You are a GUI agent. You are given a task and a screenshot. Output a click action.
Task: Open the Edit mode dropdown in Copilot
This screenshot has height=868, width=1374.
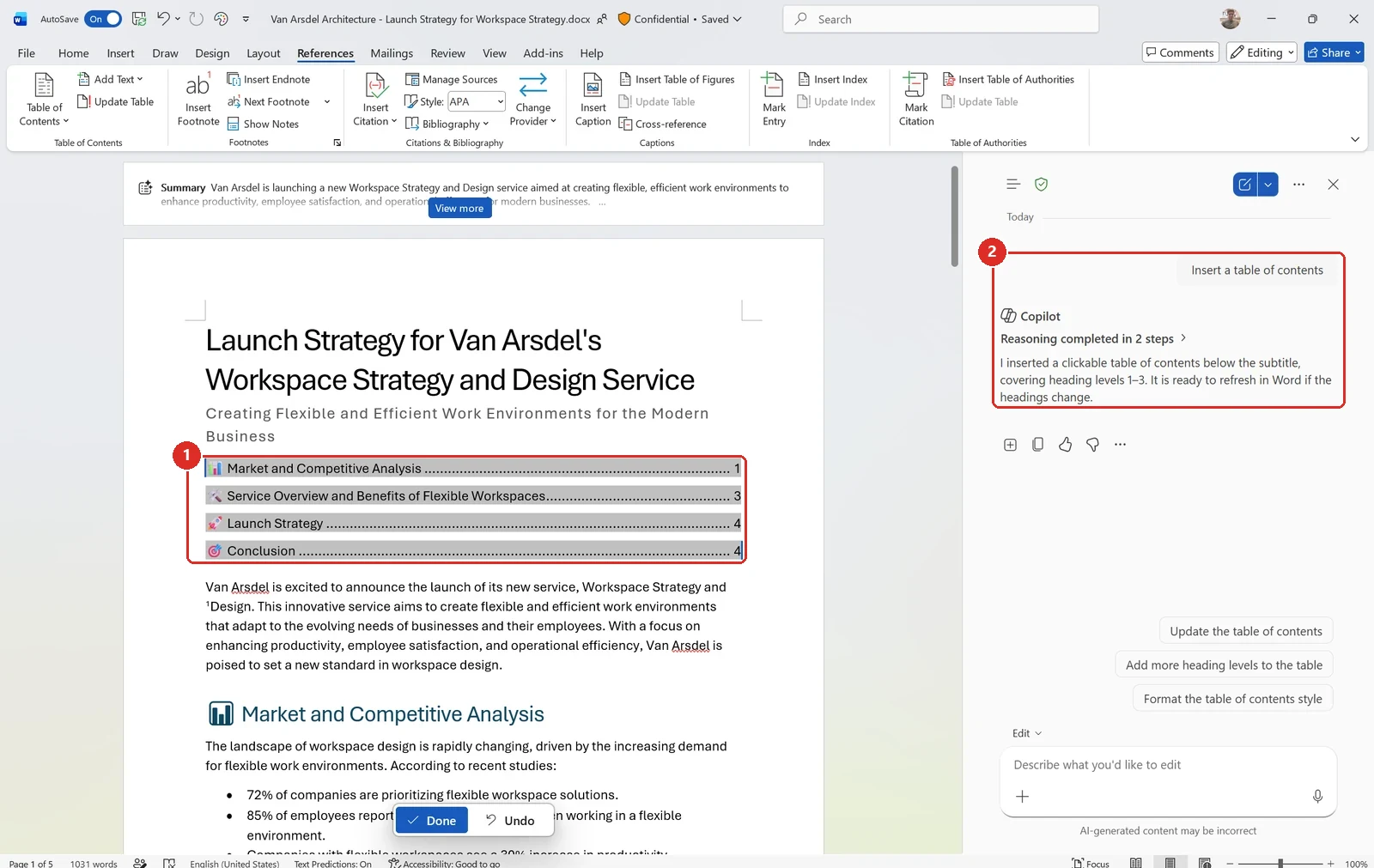(1026, 733)
